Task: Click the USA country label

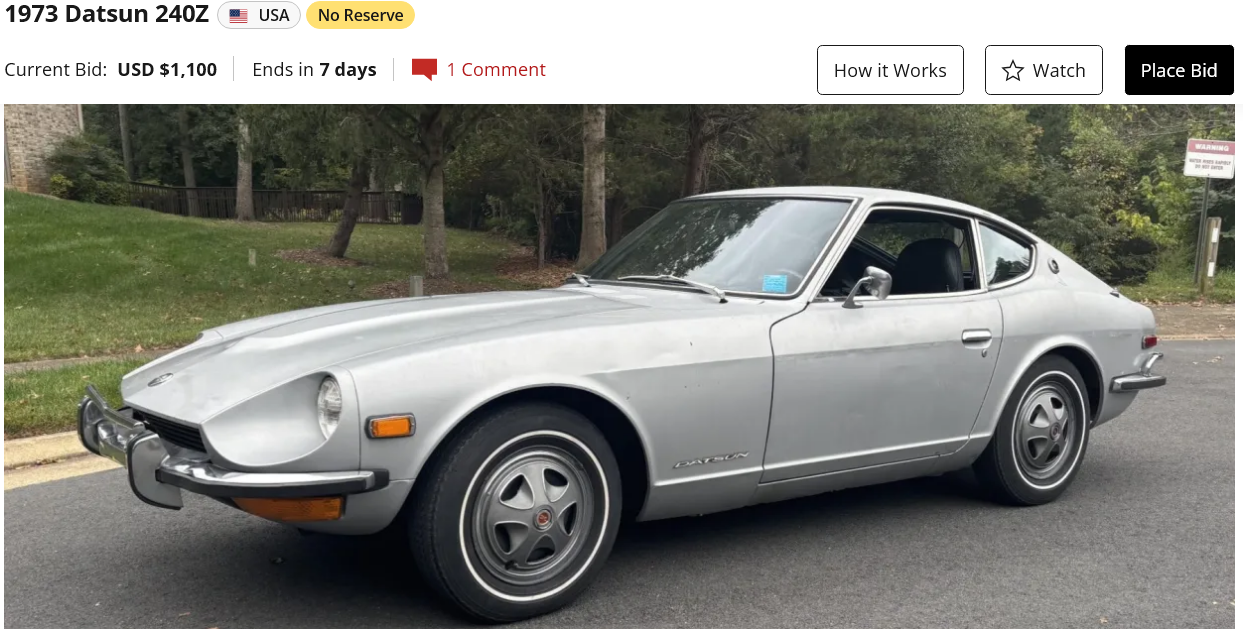Action: pyautogui.click(x=274, y=15)
